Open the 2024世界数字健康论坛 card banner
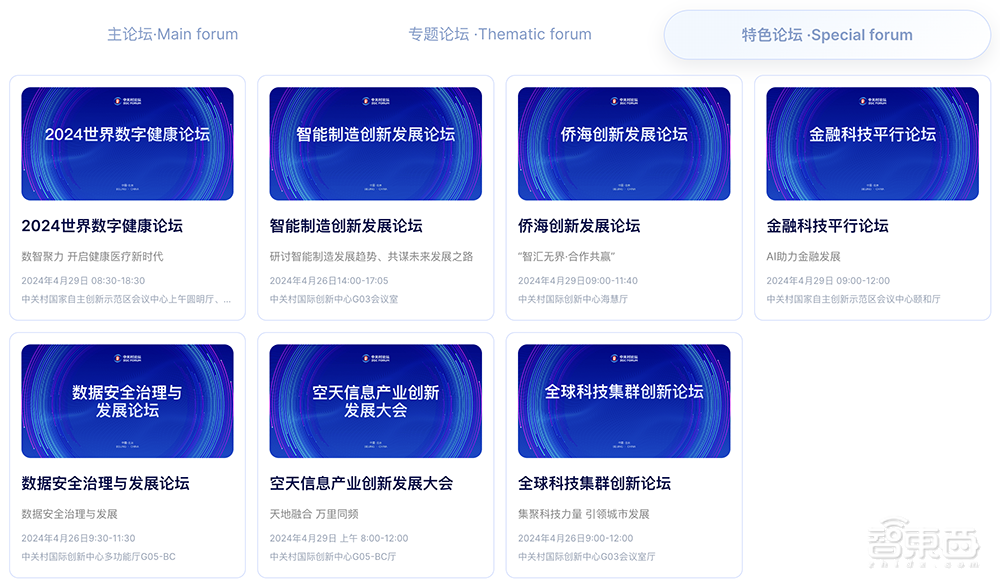Image resolution: width=1000 pixels, height=587 pixels. click(x=129, y=143)
